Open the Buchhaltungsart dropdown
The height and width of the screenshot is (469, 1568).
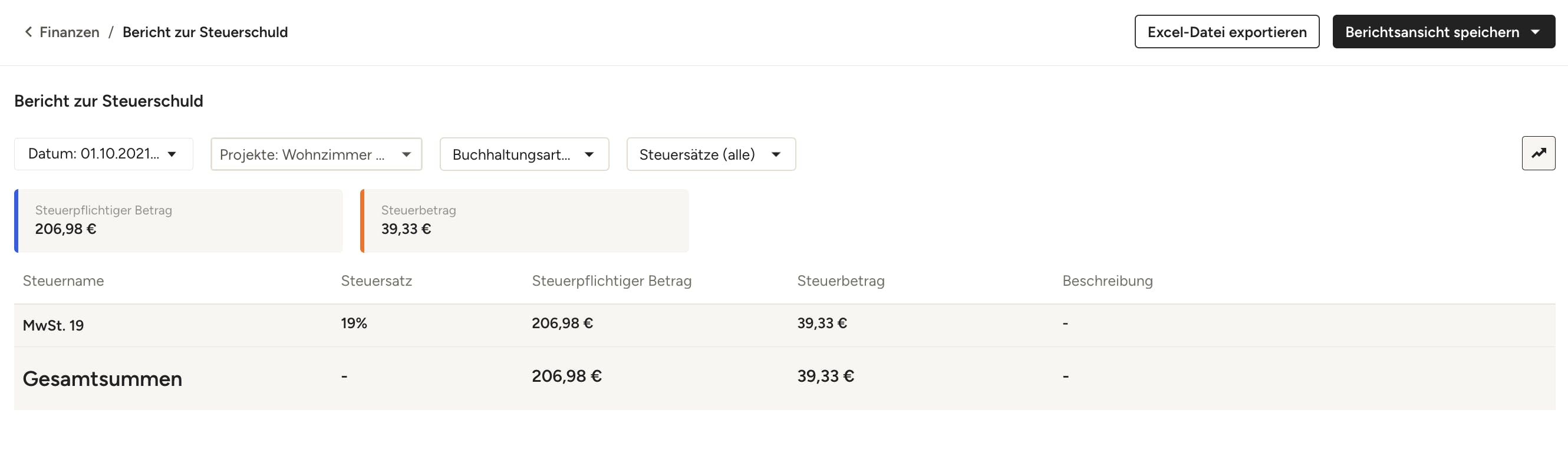[523, 154]
